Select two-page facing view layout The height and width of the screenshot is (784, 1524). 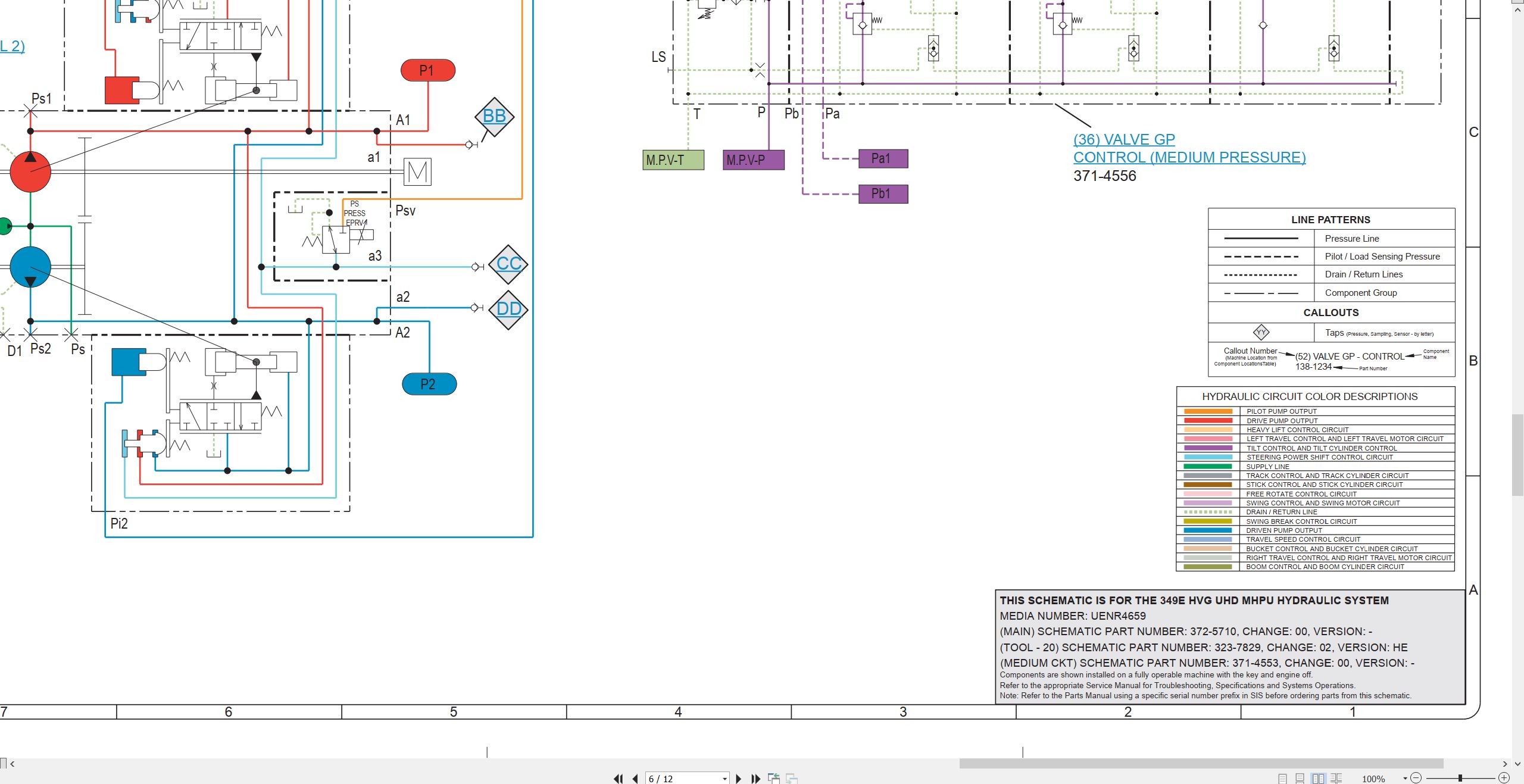point(1318,779)
